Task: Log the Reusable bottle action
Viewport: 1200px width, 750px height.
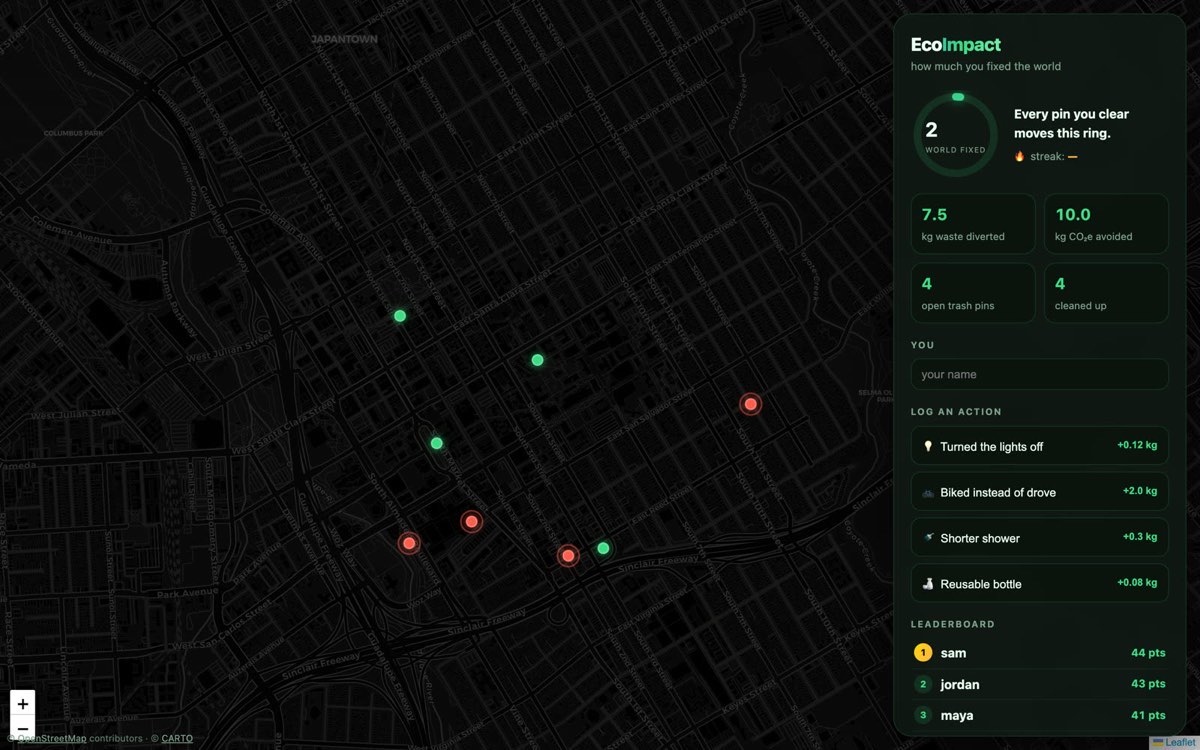Action: (1039, 583)
